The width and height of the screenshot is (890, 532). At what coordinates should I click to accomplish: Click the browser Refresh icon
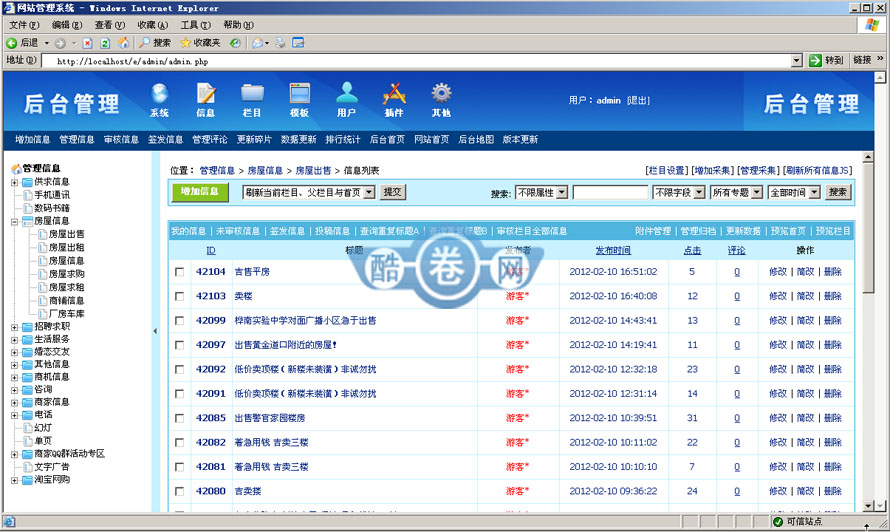tap(105, 43)
